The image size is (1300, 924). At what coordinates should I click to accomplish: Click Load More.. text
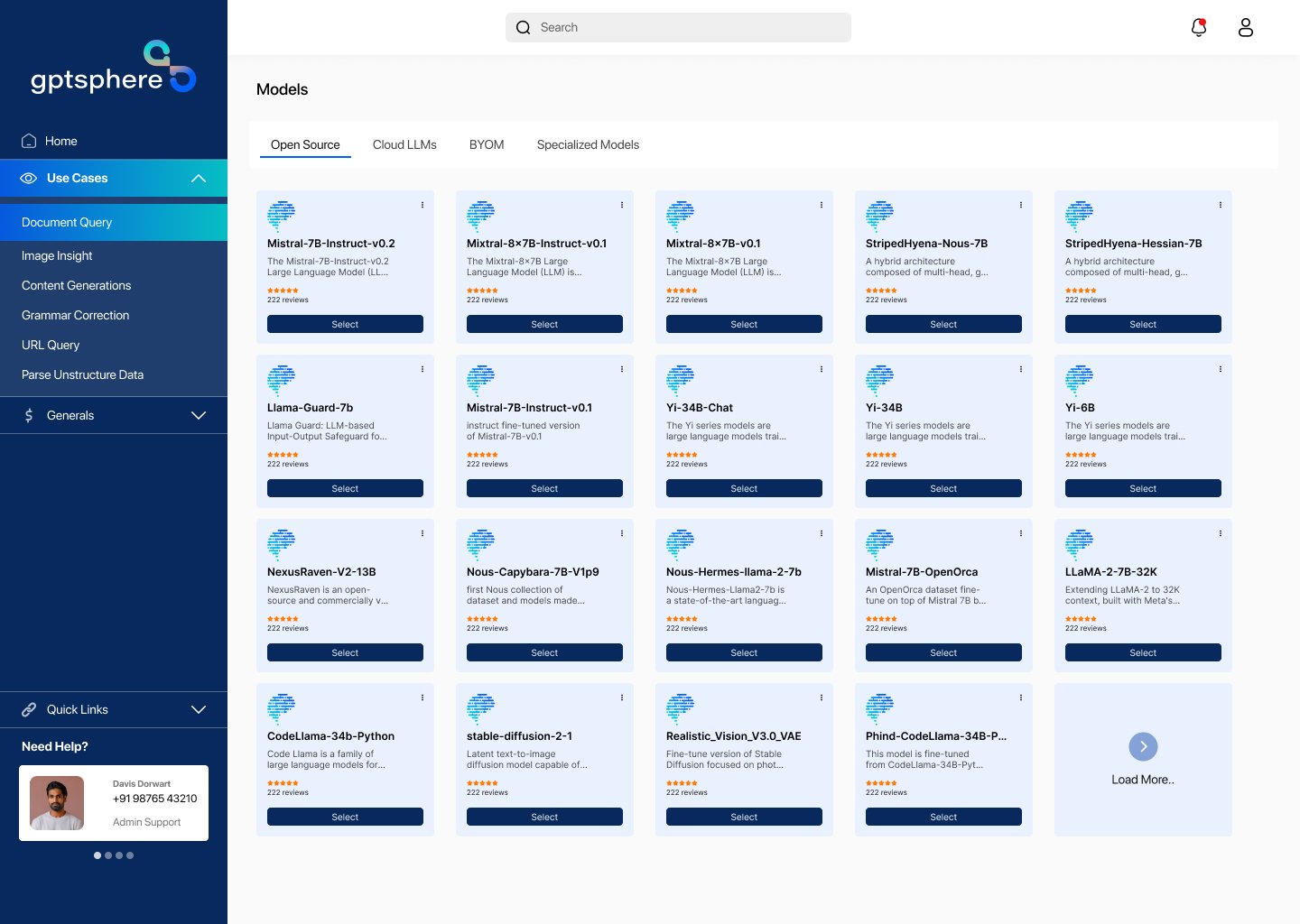(1143, 780)
